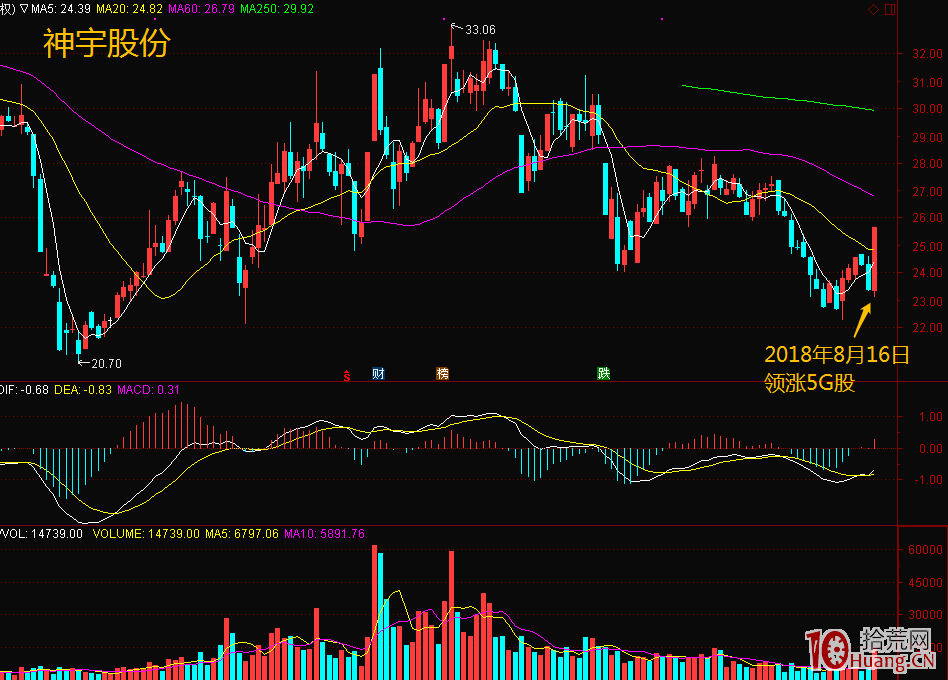Click the 20.70 low price label
The height and width of the screenshot is (680, 948).
106,363
